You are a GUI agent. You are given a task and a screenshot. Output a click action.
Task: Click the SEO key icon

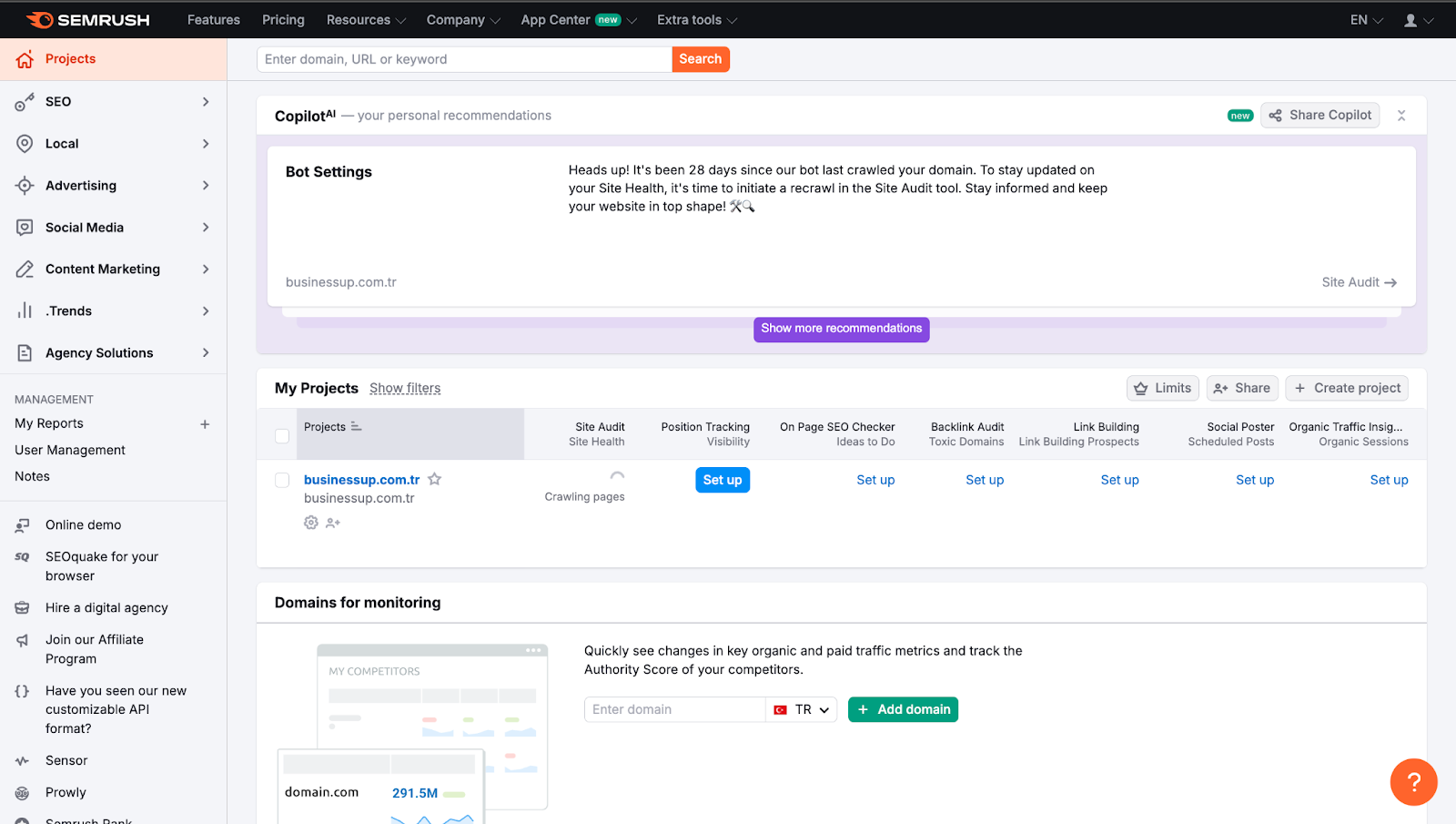coord(25,102)
